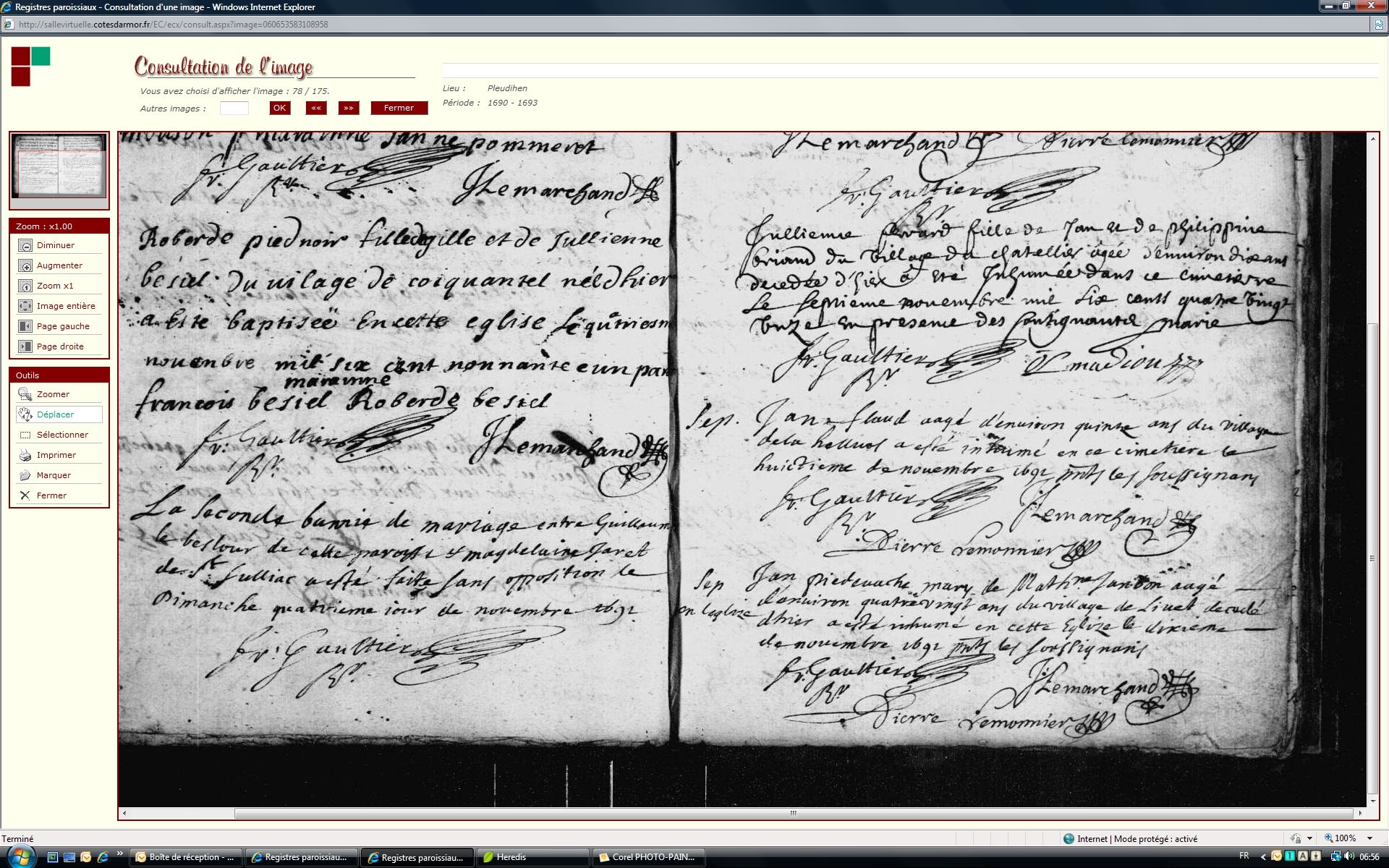This screenshot has height=868, width=1389.
Task: Click Fermer in the Outils panel
Action: (25, 495)
